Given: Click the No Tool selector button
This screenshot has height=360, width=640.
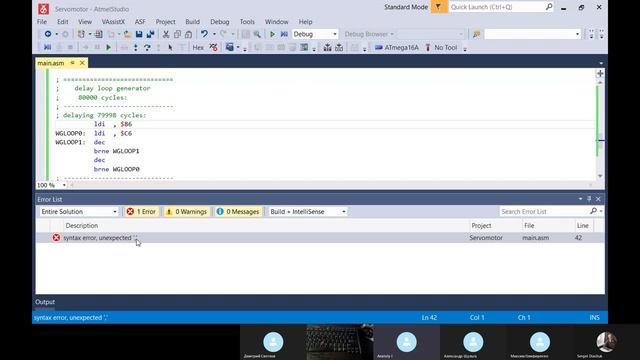Looking at the screenshot, I should (x=441, y=48).
